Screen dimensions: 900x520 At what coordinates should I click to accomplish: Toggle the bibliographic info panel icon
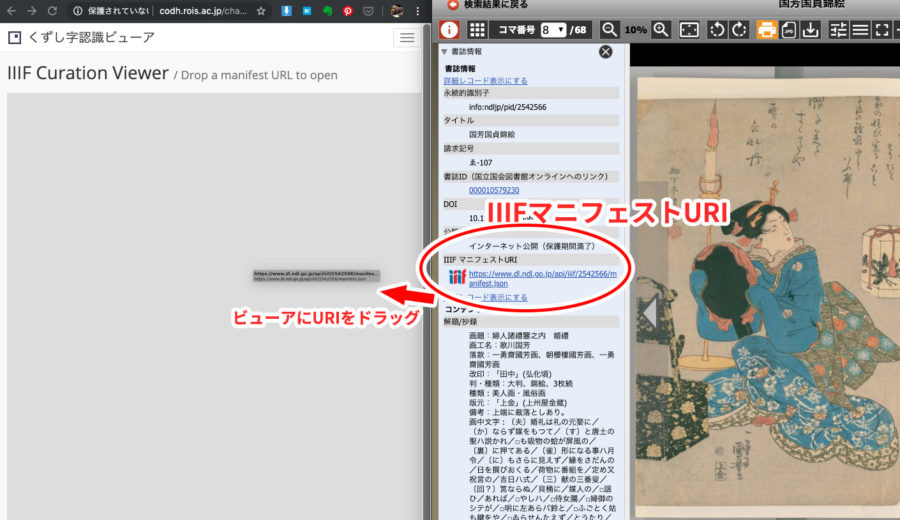[x=449, y=30]
